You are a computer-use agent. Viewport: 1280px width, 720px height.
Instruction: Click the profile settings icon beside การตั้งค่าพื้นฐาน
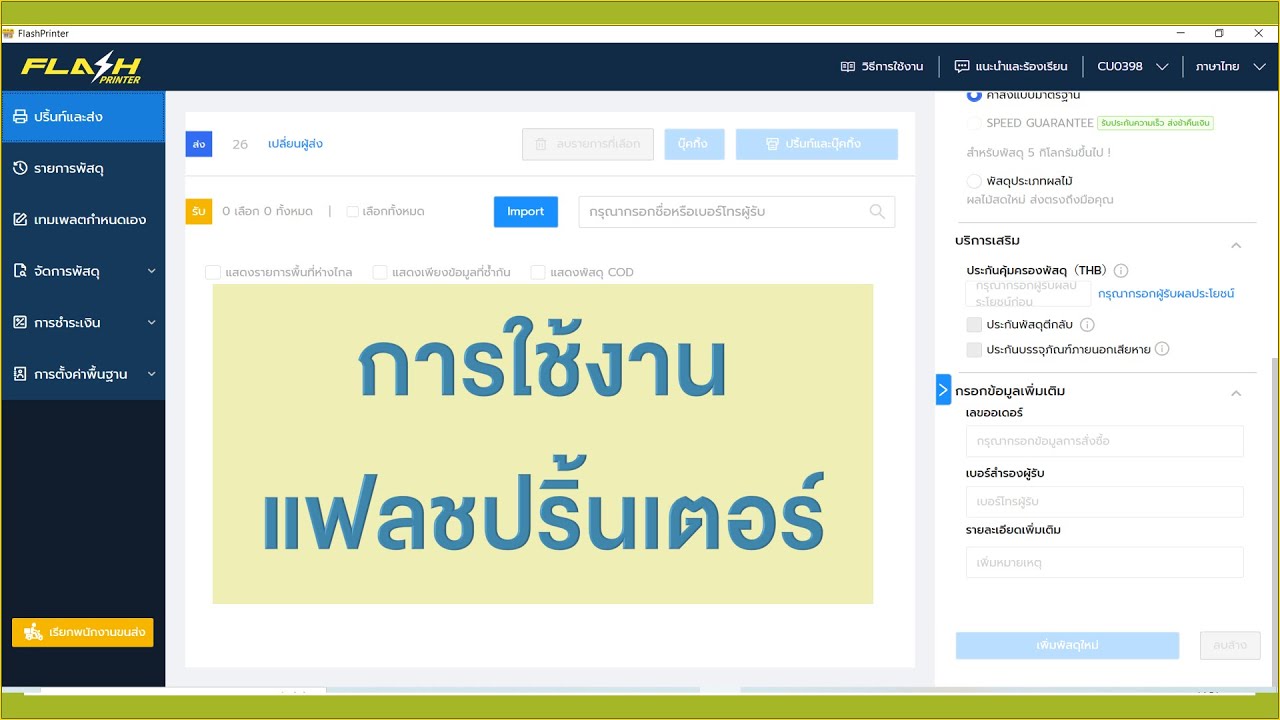(20, 374)
